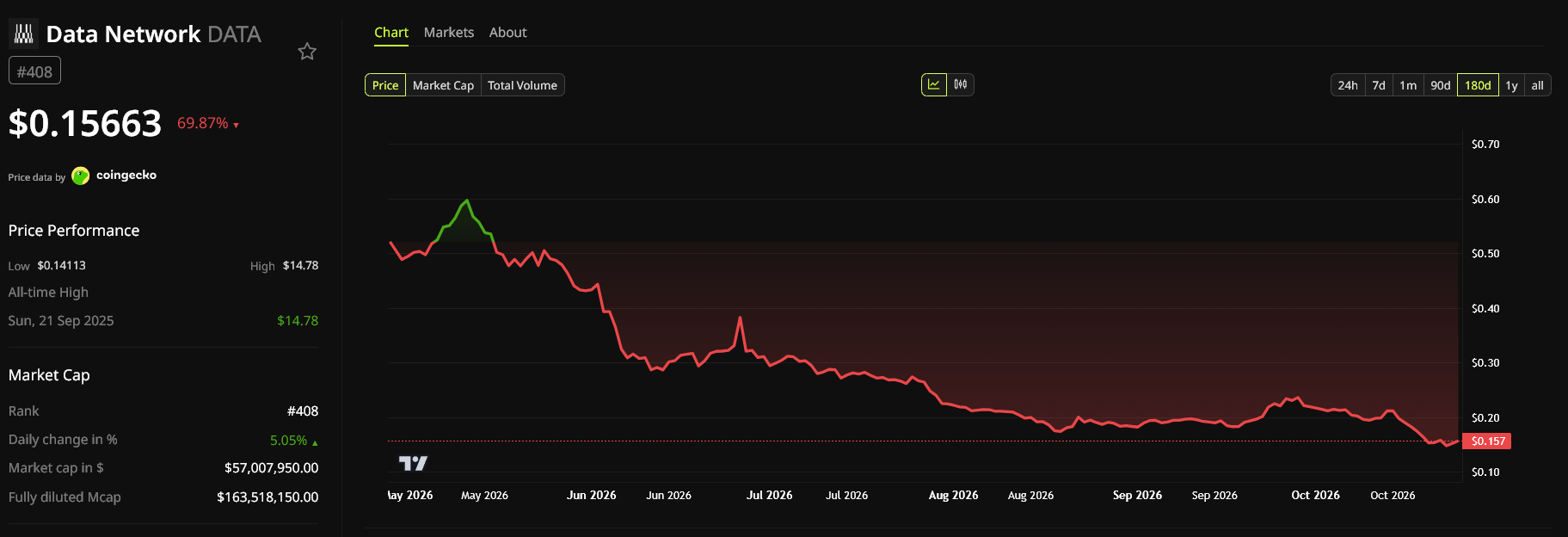Click the market cap value $57,007,950.00
Screen dimensions: 1568x537
(271, 468)
